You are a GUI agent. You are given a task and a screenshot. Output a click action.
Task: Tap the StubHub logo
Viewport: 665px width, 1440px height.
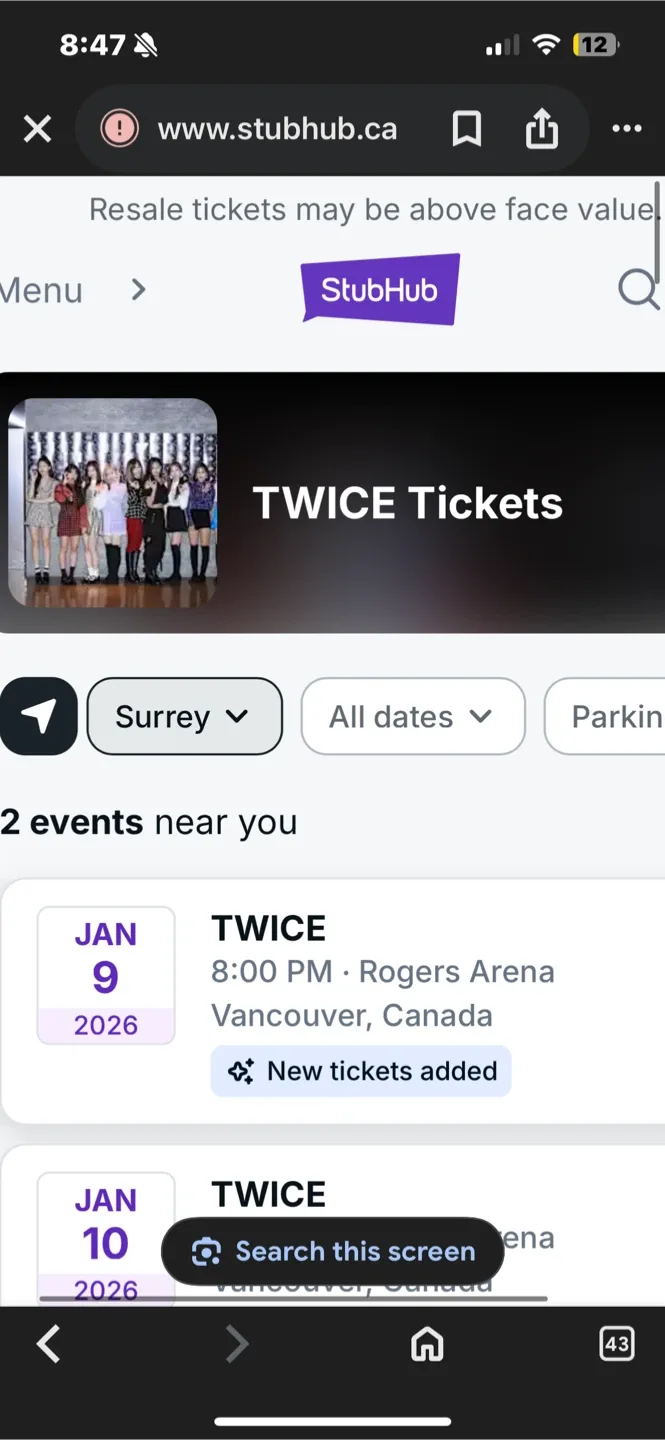379,289
